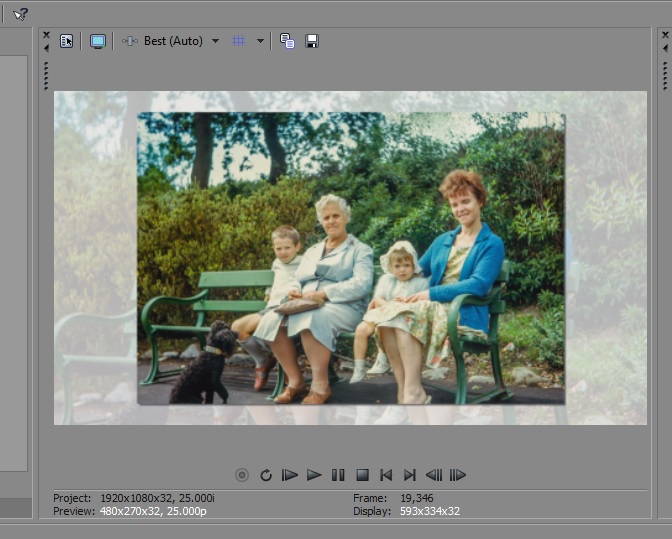Toggle the overlays grid icon

click(x=238, y=41)
